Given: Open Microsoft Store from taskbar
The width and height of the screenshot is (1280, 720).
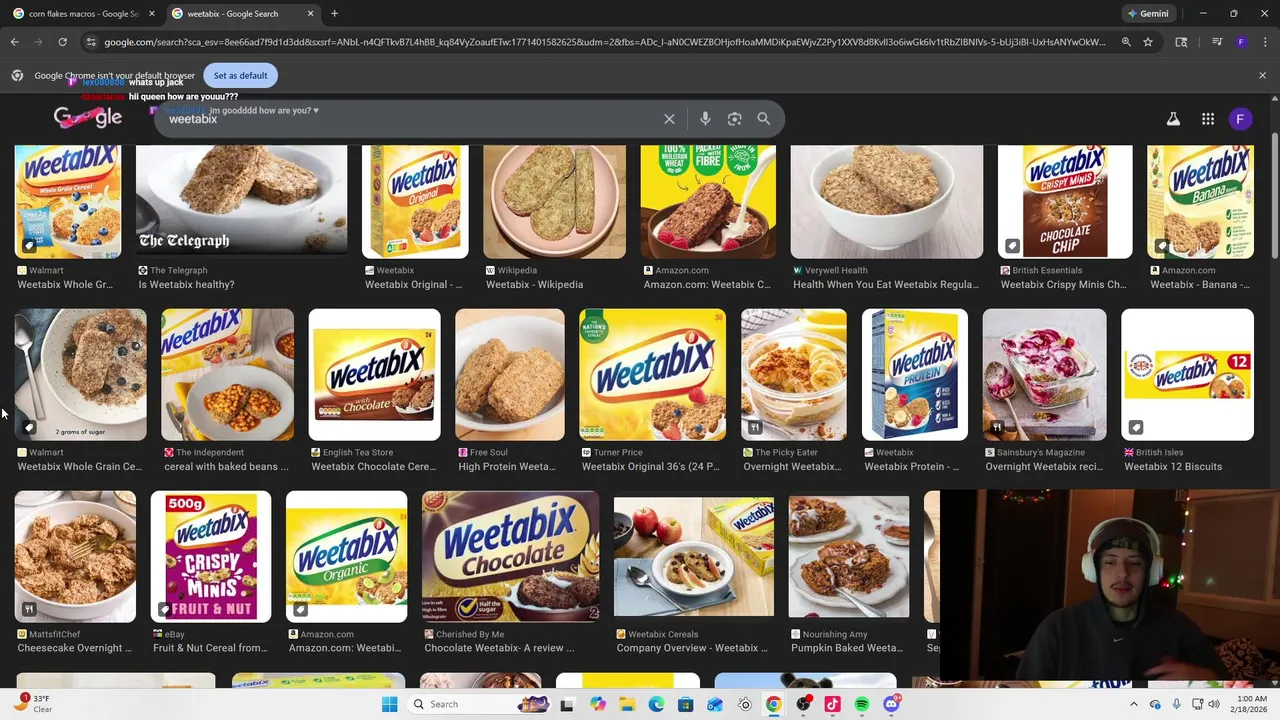Looking at the screenshot, I should 685,704.
